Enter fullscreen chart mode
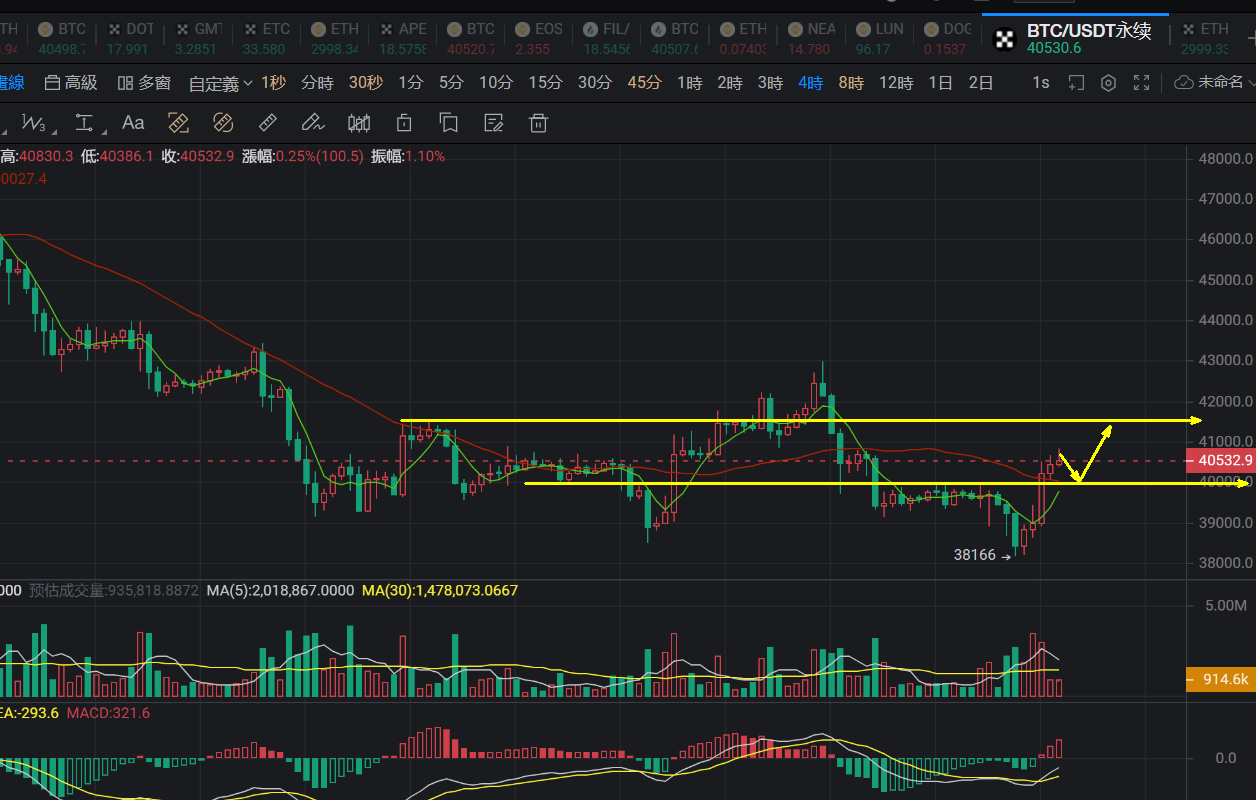This screenshot has width=1256, height=800. (x=1141, y=83)
